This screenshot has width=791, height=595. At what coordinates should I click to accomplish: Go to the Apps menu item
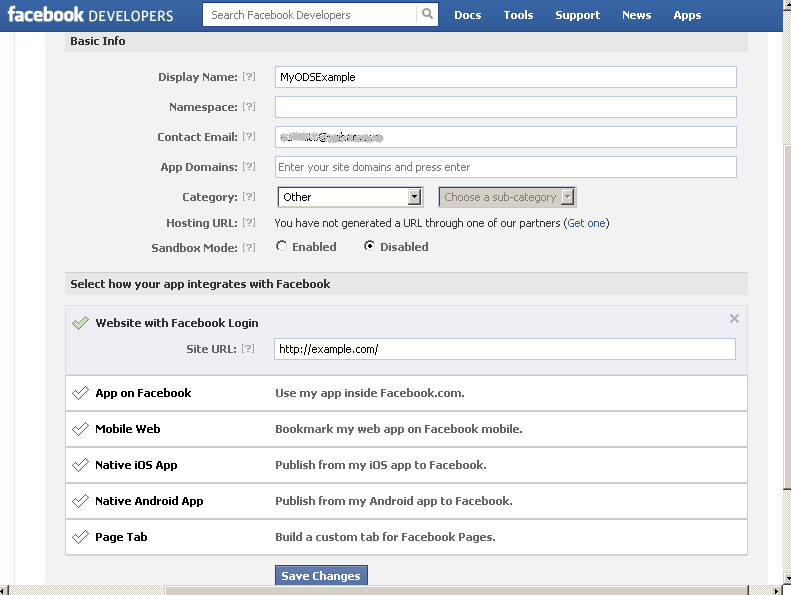click(687, 15)
